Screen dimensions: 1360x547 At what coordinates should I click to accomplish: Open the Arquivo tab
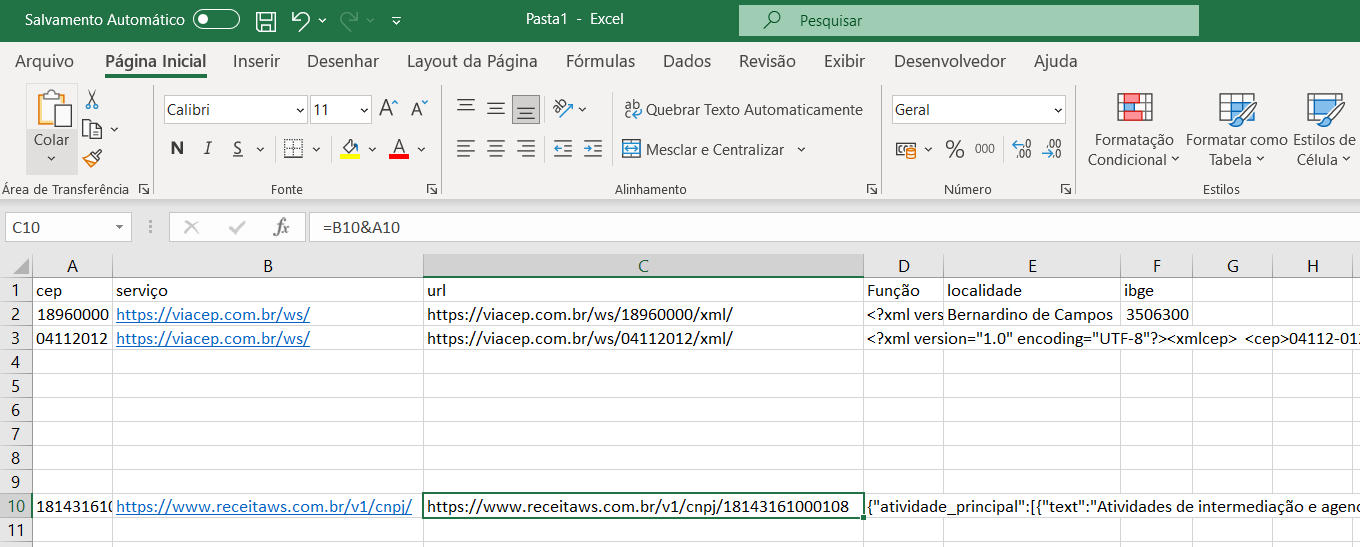click(45, 61)
